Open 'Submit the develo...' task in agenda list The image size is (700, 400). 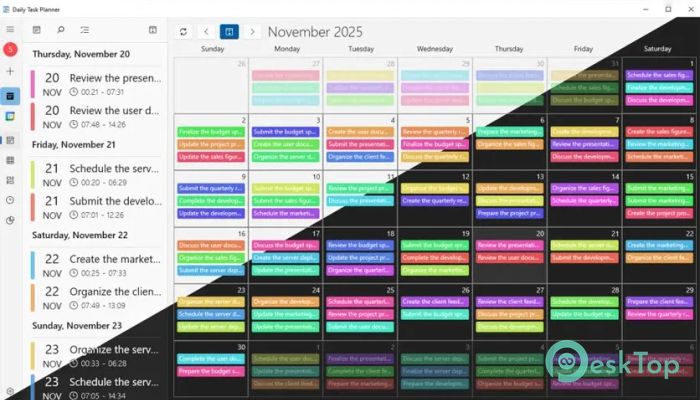tap(96, 207)
